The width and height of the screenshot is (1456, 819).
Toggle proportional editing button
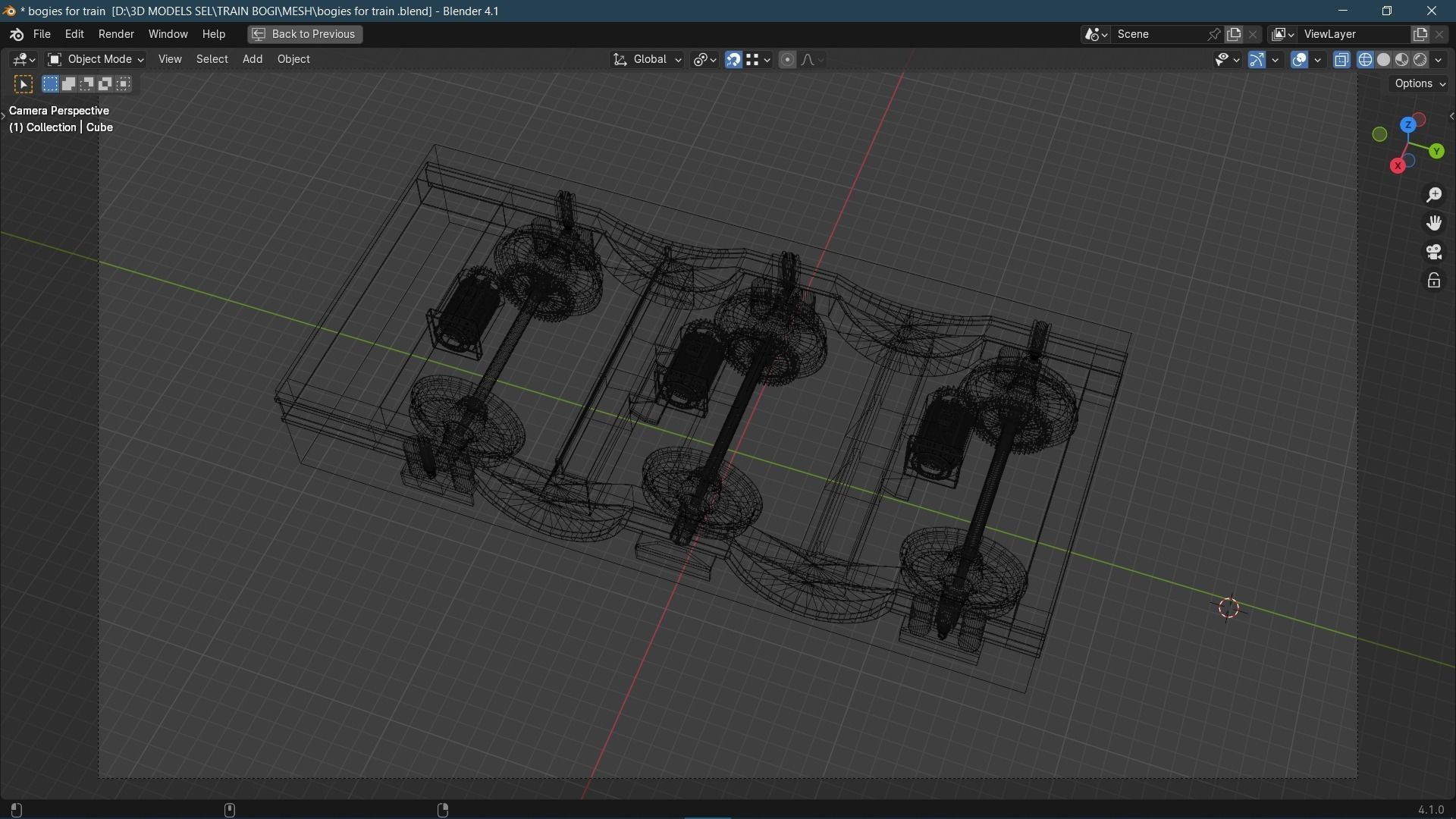(x=787, y=59)
